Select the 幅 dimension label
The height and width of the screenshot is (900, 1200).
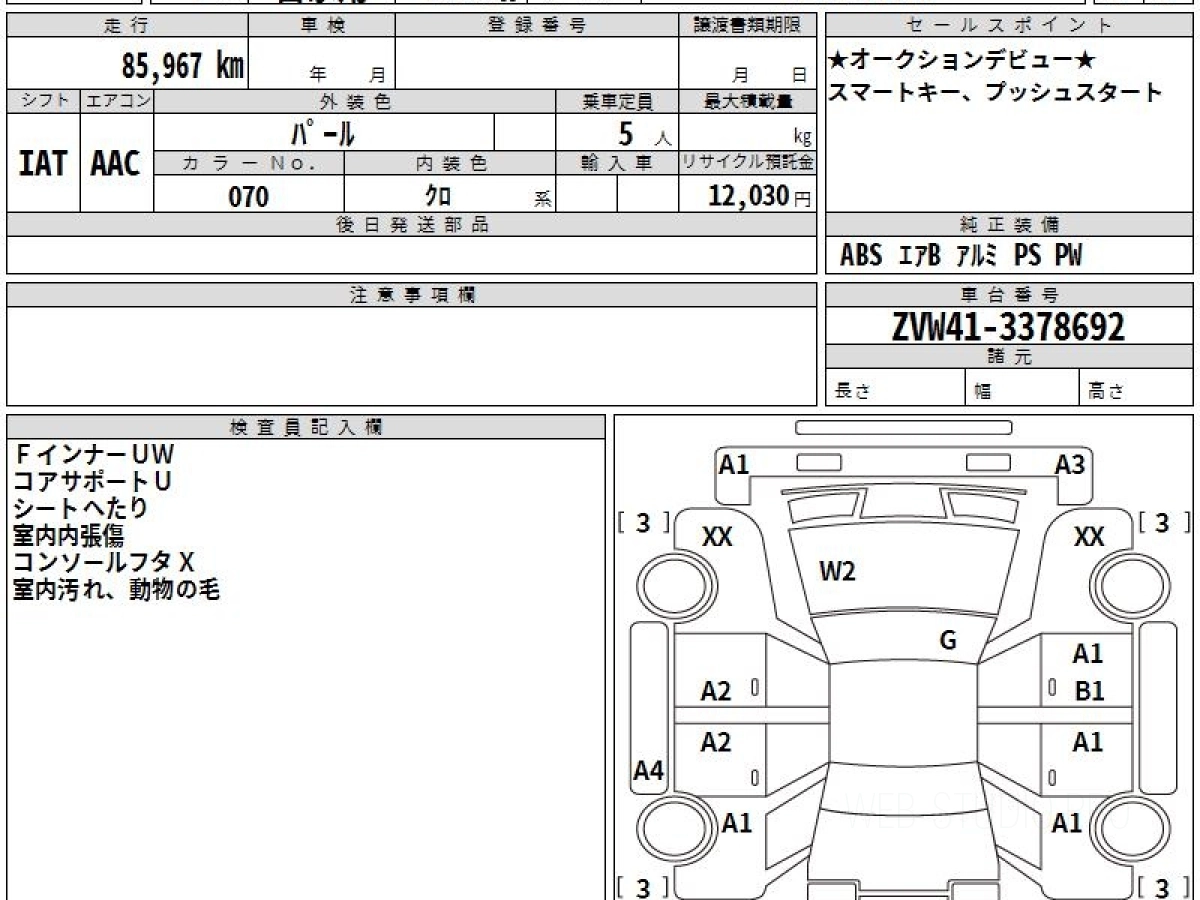pyautogui.click(x=983, y=392)
